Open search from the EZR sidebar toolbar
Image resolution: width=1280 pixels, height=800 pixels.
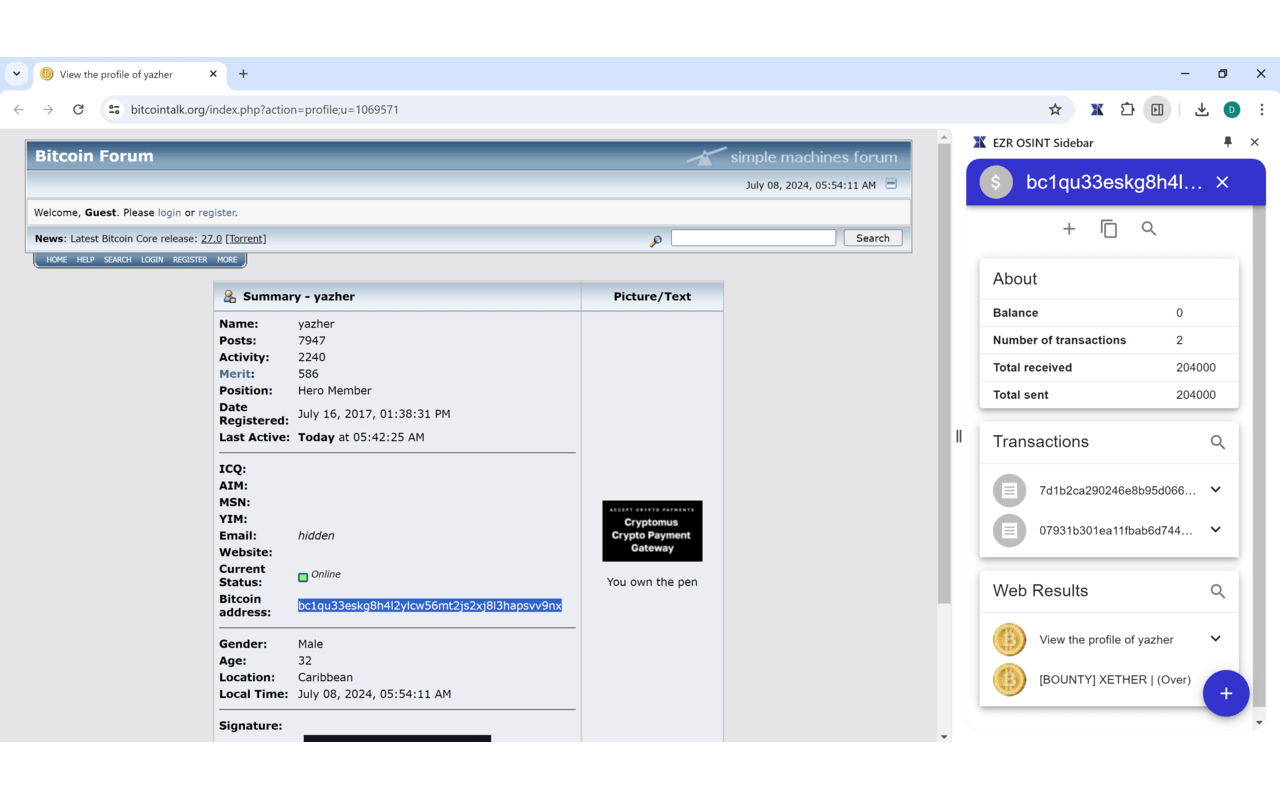[1148, 228]
